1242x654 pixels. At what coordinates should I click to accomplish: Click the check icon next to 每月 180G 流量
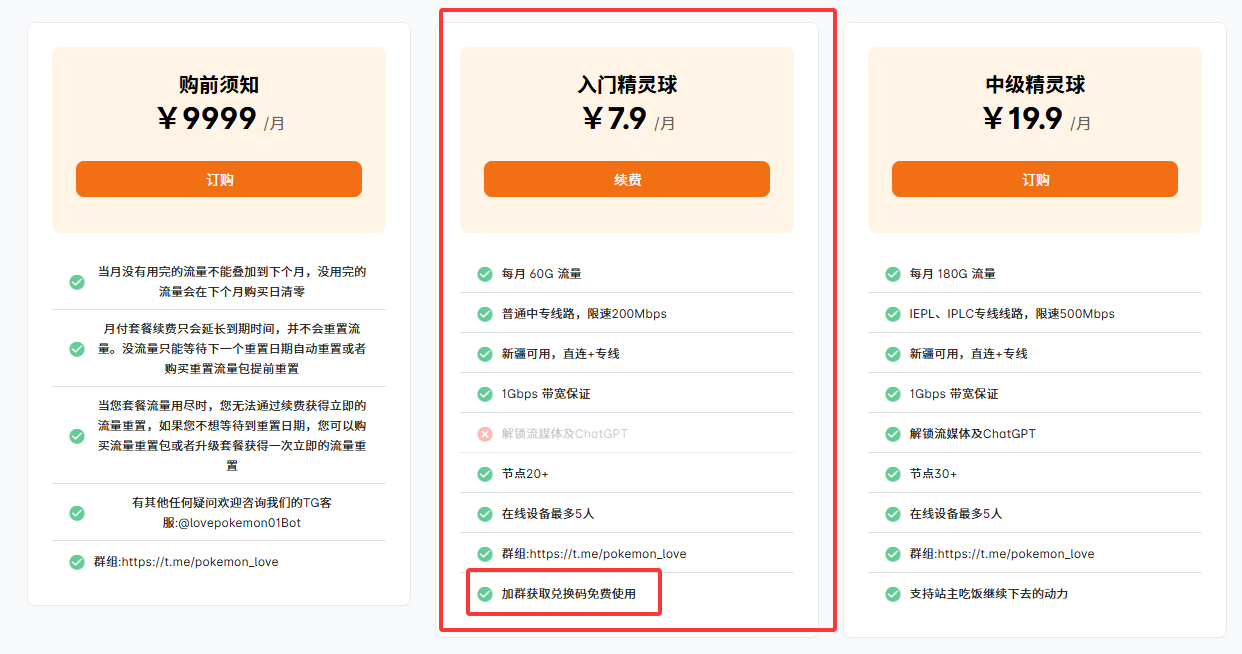(893, 274)
